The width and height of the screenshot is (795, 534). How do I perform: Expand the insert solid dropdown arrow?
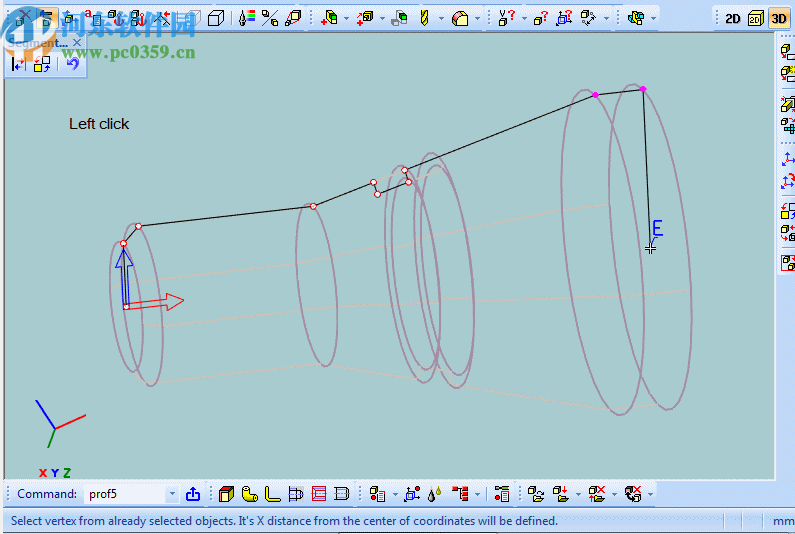point(382,19)
